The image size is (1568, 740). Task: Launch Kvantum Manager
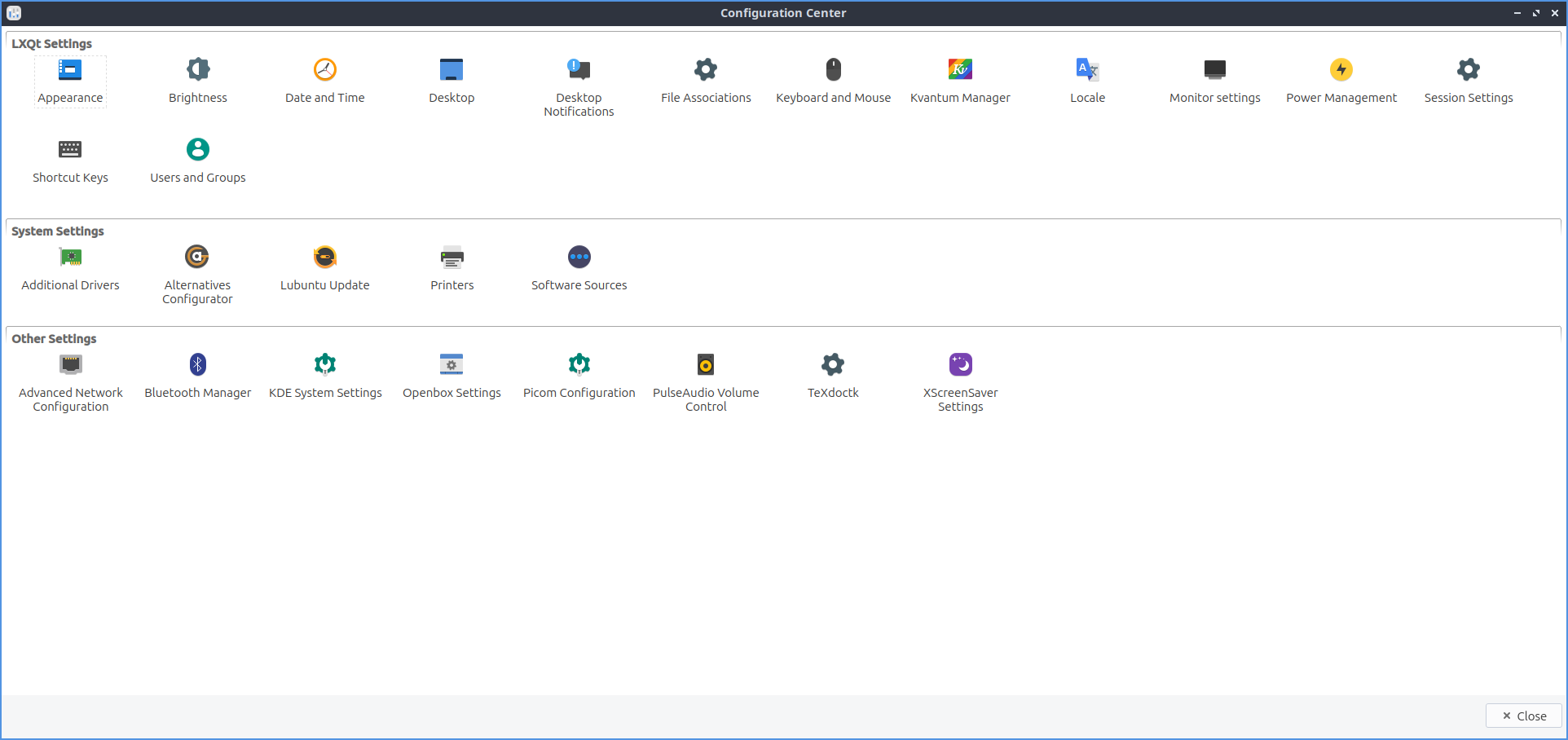coord(960,71)
